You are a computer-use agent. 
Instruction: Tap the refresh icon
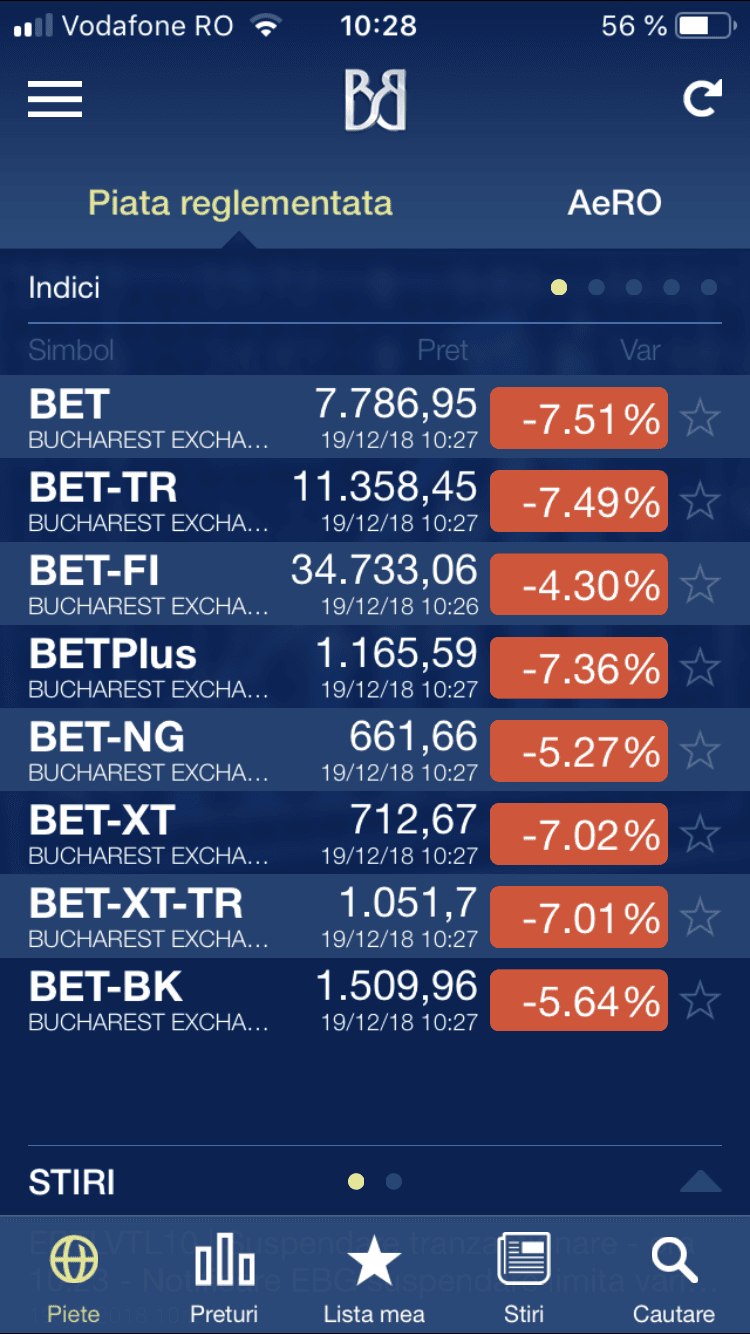click(x=702, y=98)
